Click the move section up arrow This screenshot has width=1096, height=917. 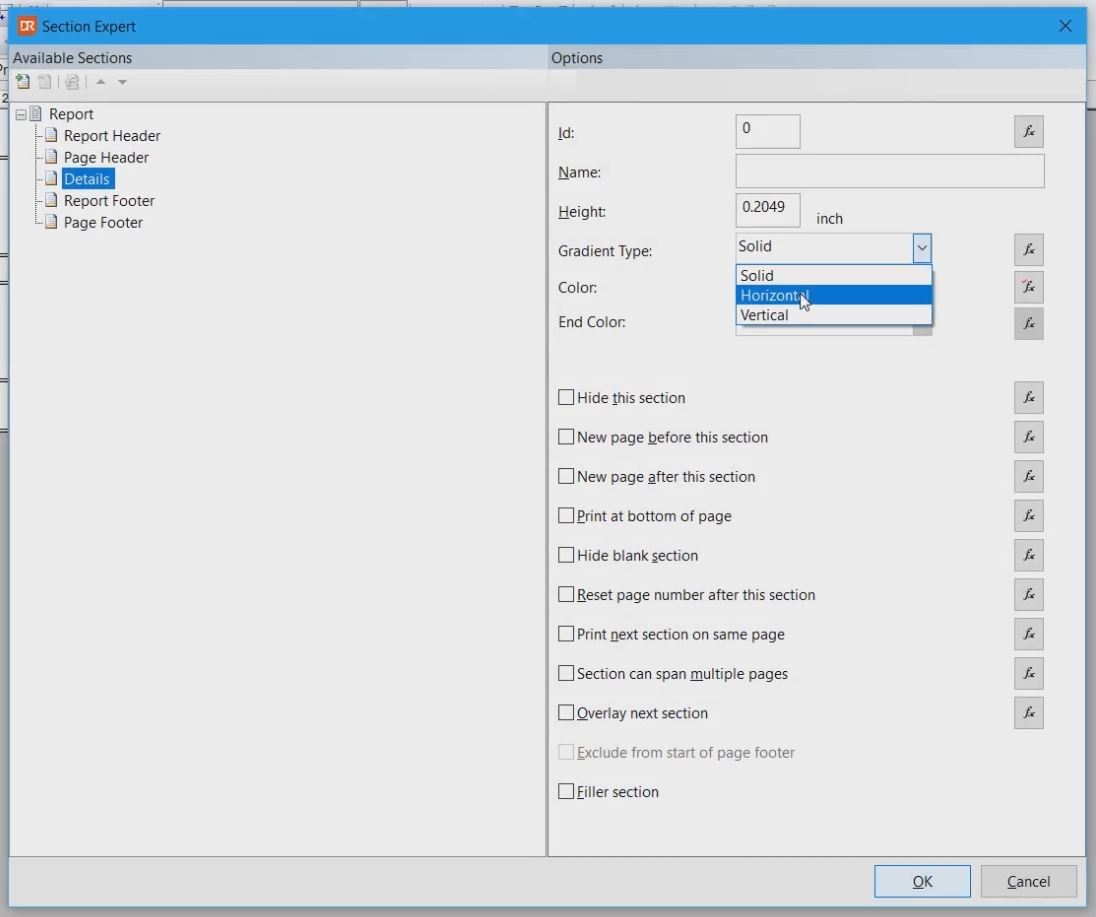point(100,82)
